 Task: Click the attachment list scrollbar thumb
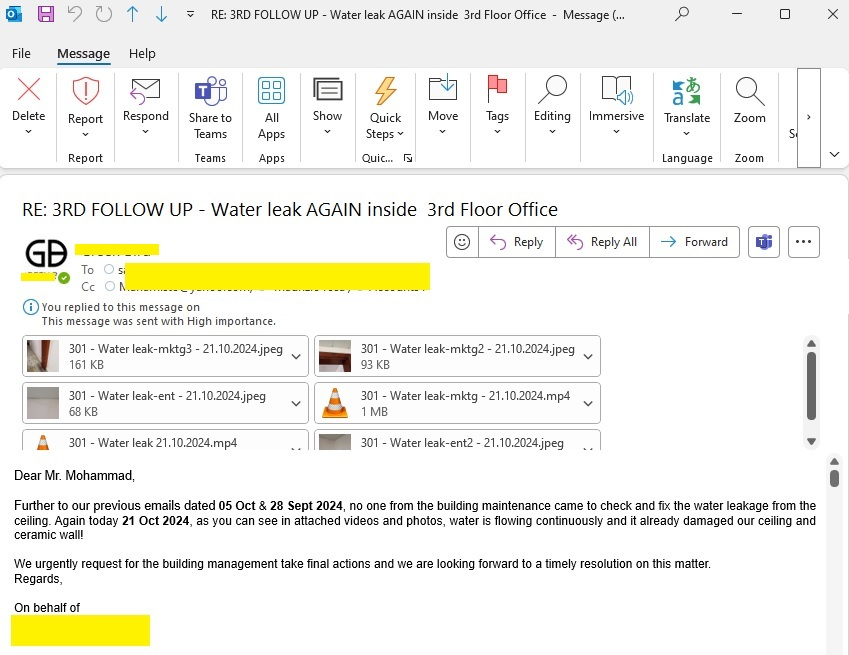(x=811, y=386)
